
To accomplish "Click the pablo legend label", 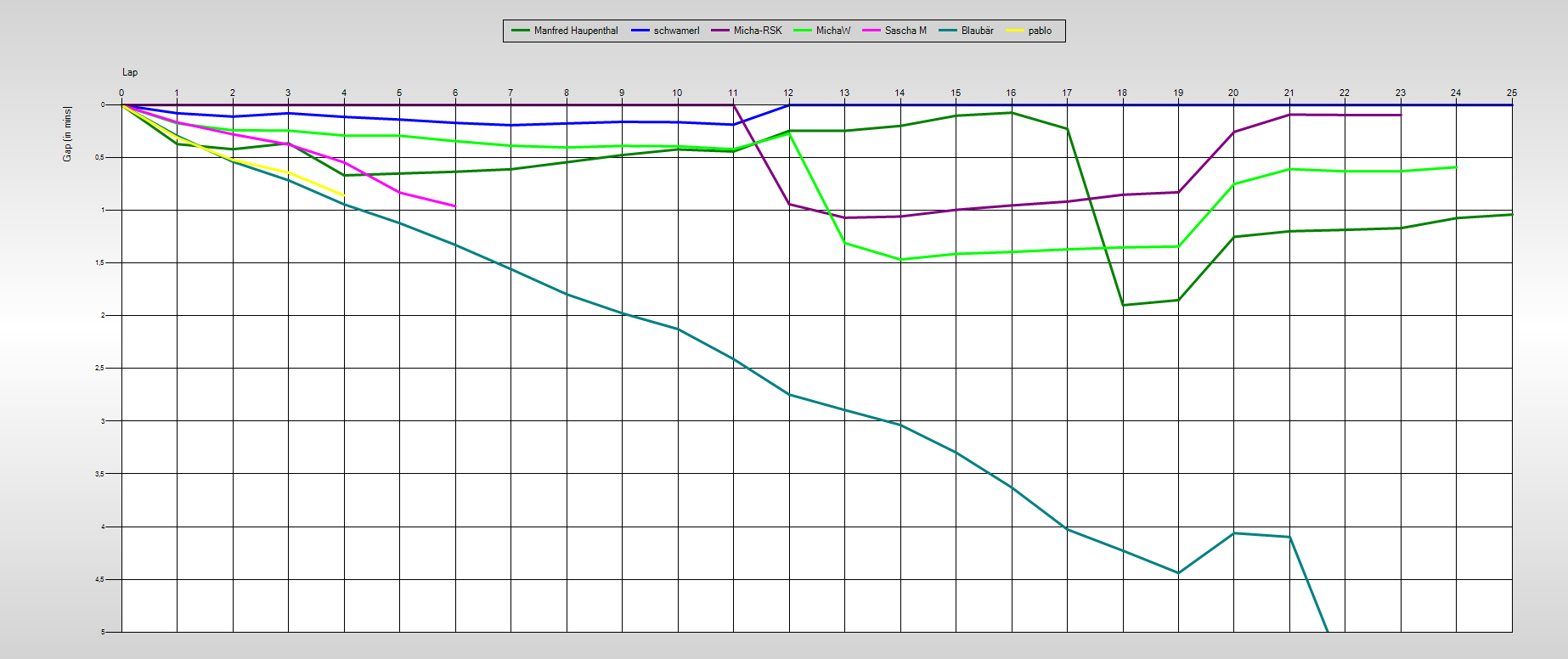I will pyautogui.click(x=1040, y=31).
